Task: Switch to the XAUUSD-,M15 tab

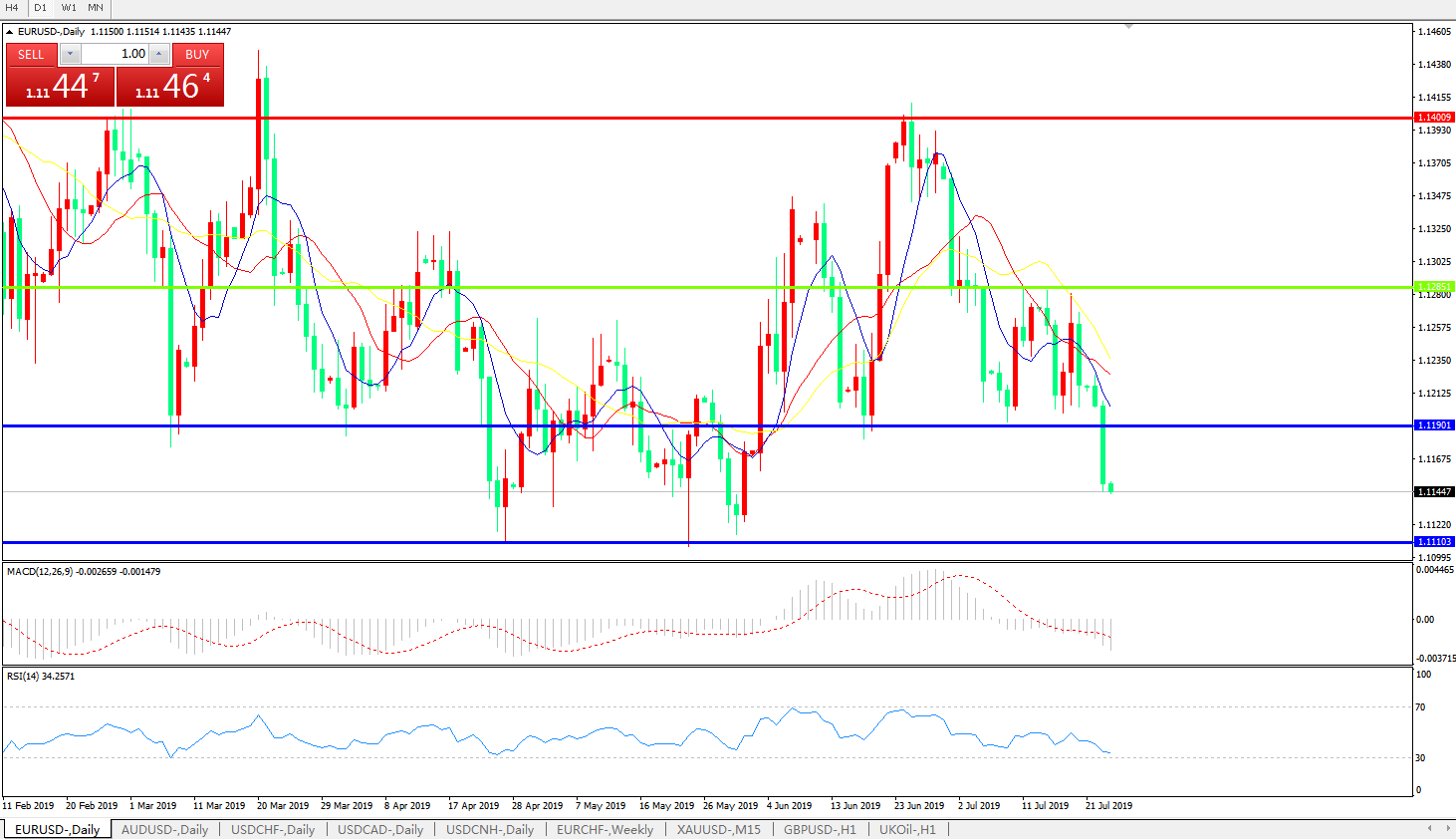Action: (x=718, y=829)
